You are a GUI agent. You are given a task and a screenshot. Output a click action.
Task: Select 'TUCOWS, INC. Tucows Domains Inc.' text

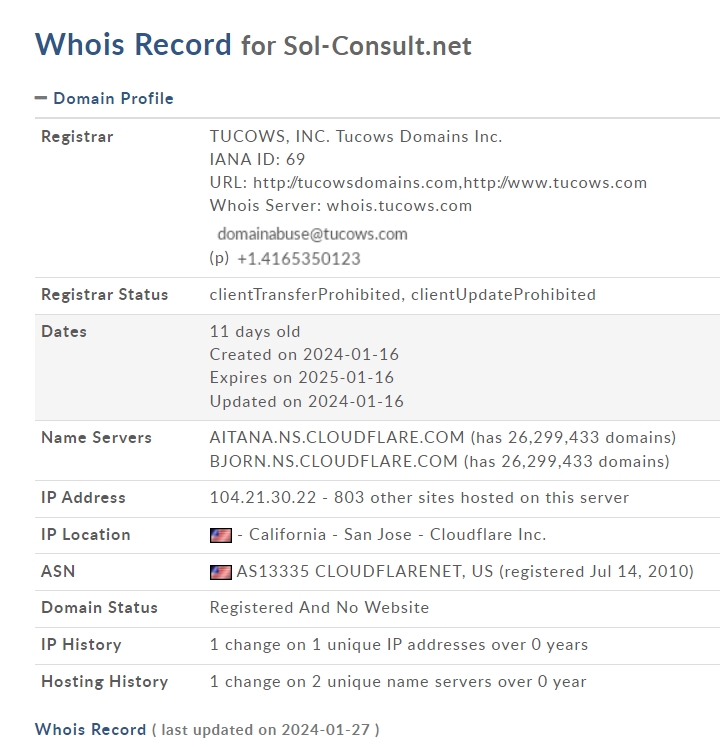coord(356,136)
